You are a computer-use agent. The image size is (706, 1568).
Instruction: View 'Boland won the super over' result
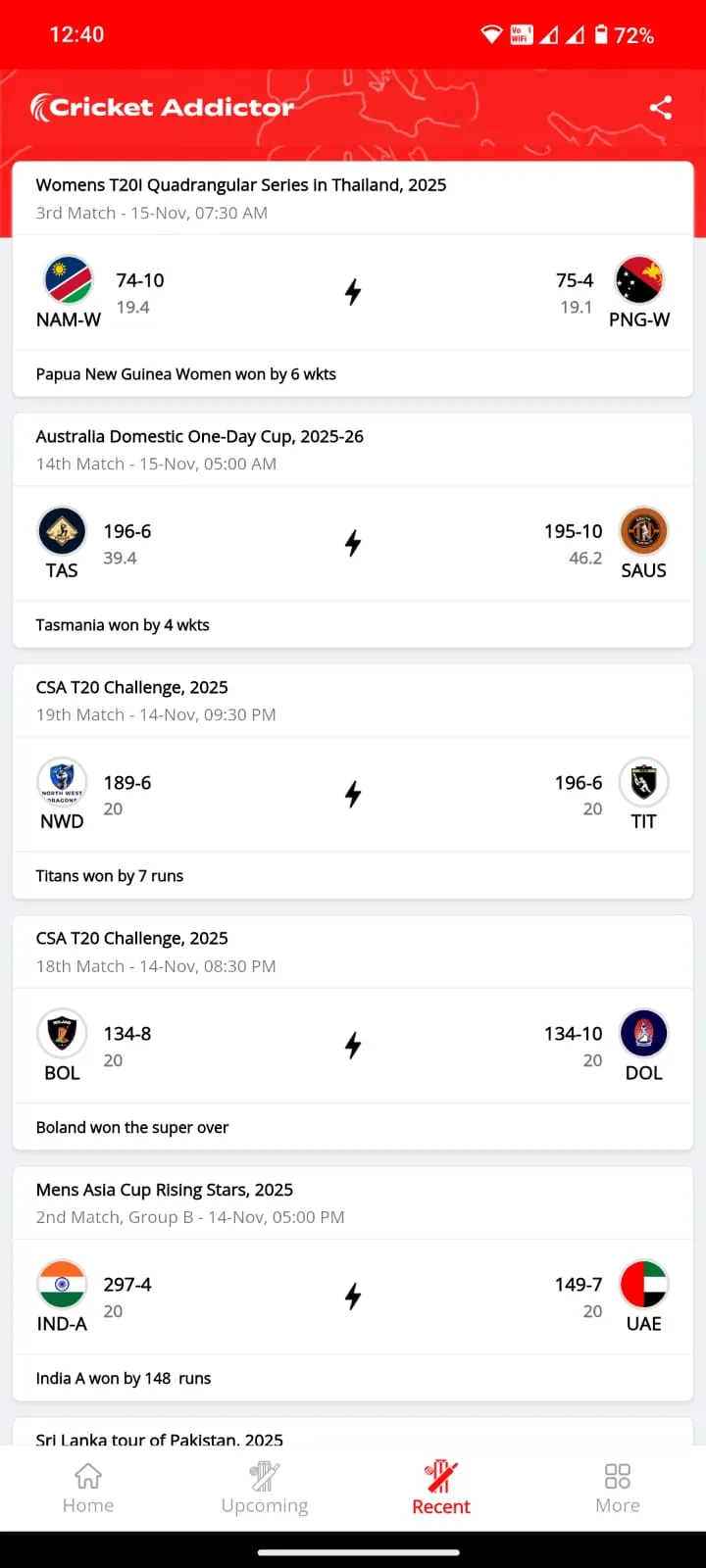click(132, 1127)
